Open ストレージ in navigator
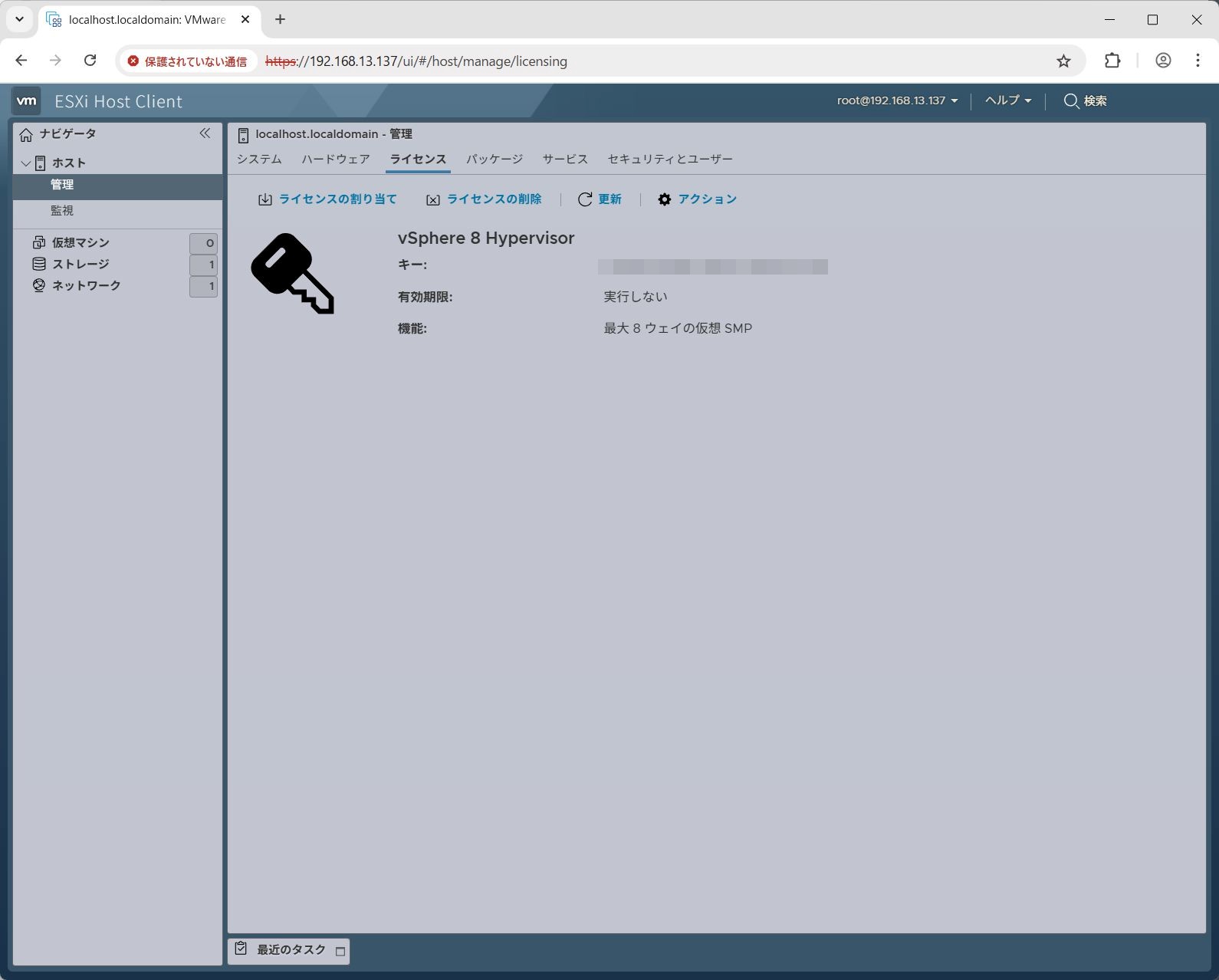The width and height of the screenshot is (1219, 980). [x=80, y=264]
